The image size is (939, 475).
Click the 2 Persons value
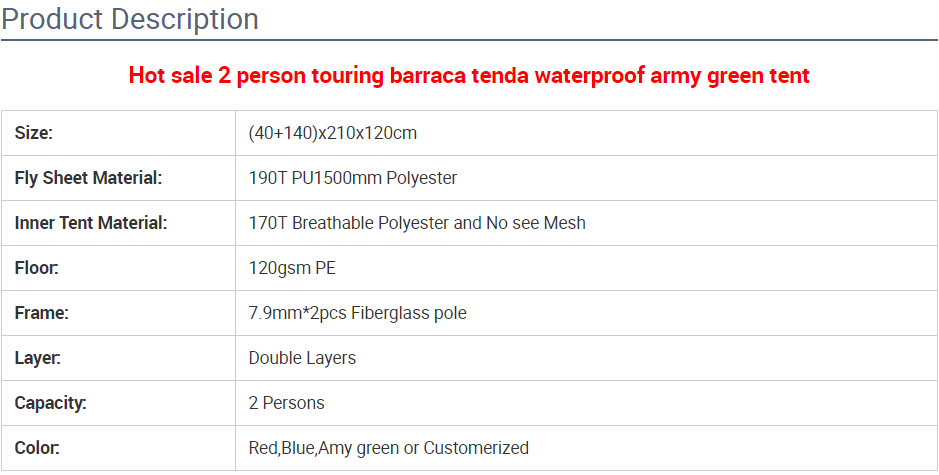point(286,403)
